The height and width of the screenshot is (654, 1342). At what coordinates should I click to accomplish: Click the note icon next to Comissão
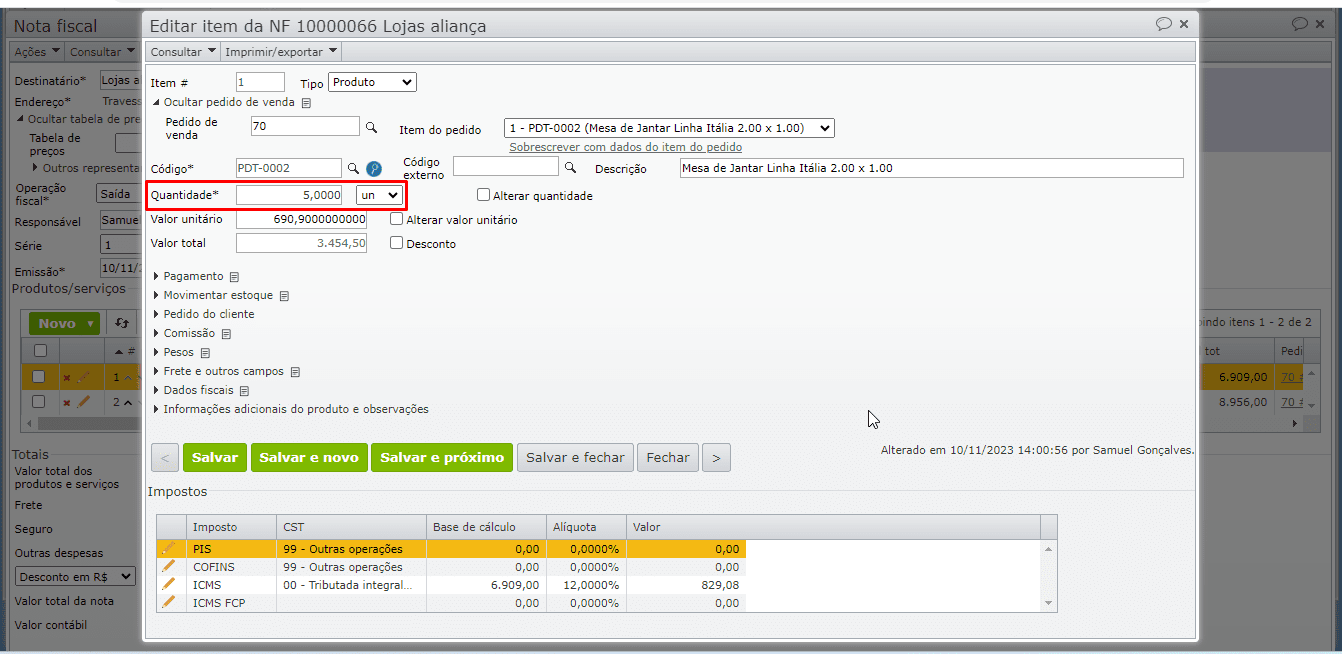[x=226, y=334]
